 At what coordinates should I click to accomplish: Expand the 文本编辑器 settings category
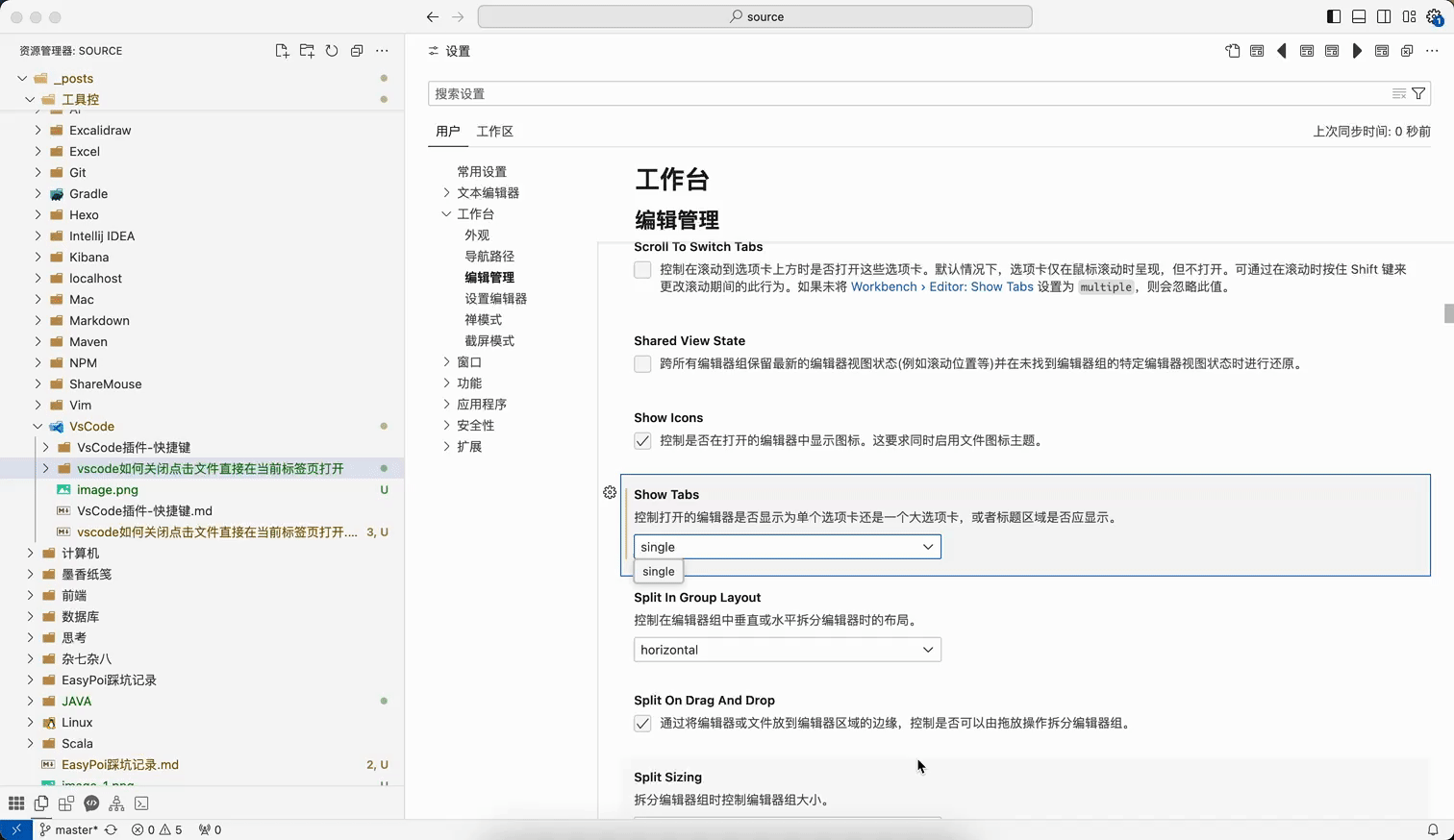point(488,193)
